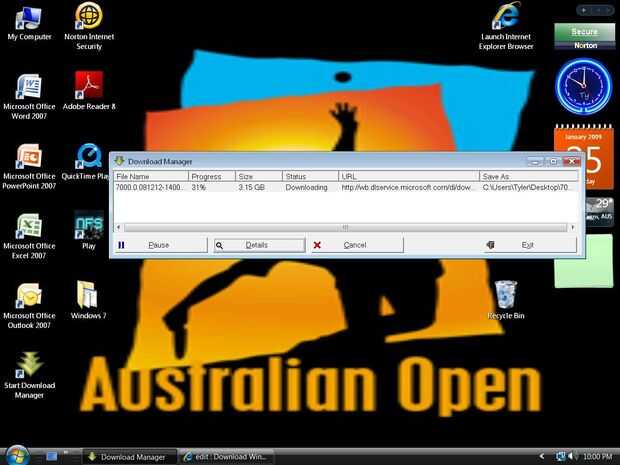Open Adobe Reader 8 shortcut

click(89, 91)
